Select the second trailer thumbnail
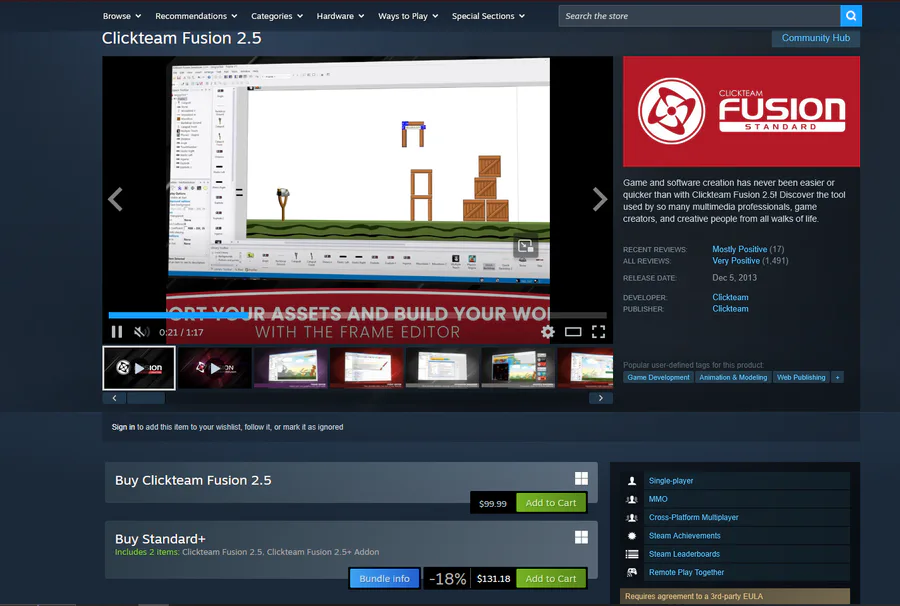The image size is (900, 606). [x=215, y=368]
